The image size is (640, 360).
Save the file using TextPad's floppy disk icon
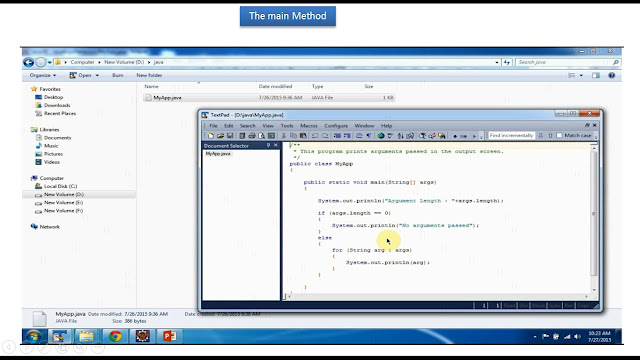(230, 136)
